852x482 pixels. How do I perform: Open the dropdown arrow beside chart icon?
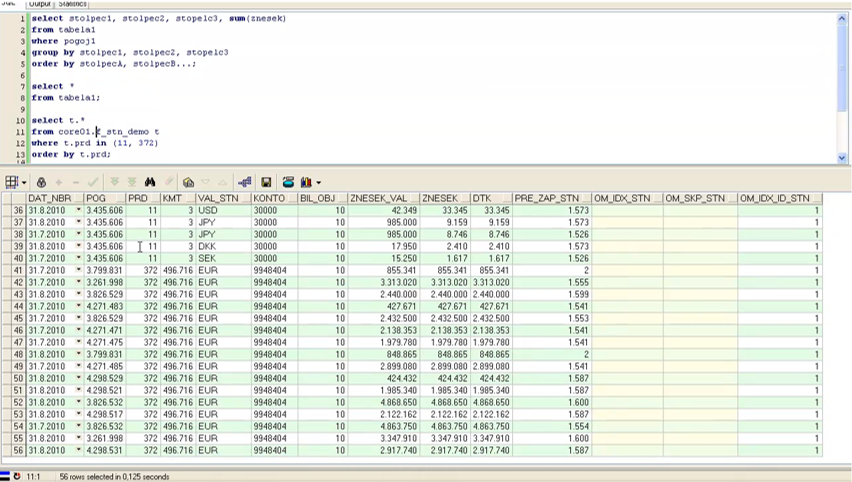318,183
